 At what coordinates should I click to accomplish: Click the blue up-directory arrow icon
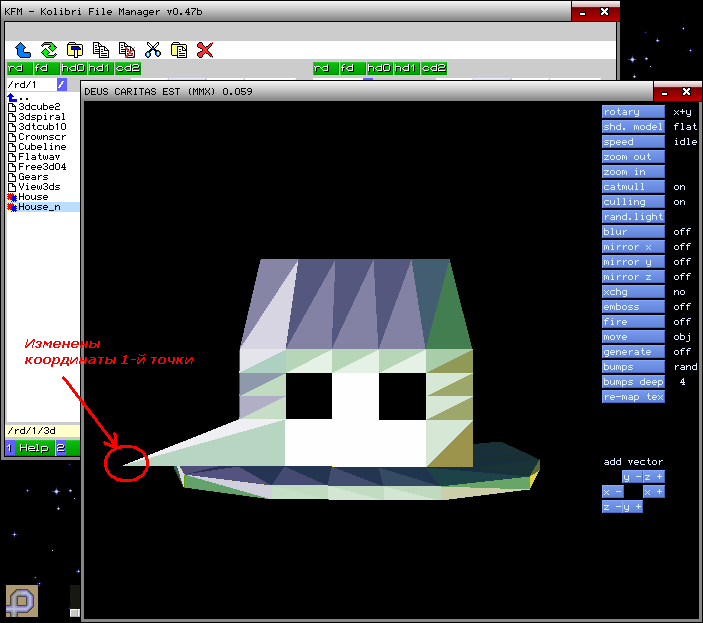23,49
